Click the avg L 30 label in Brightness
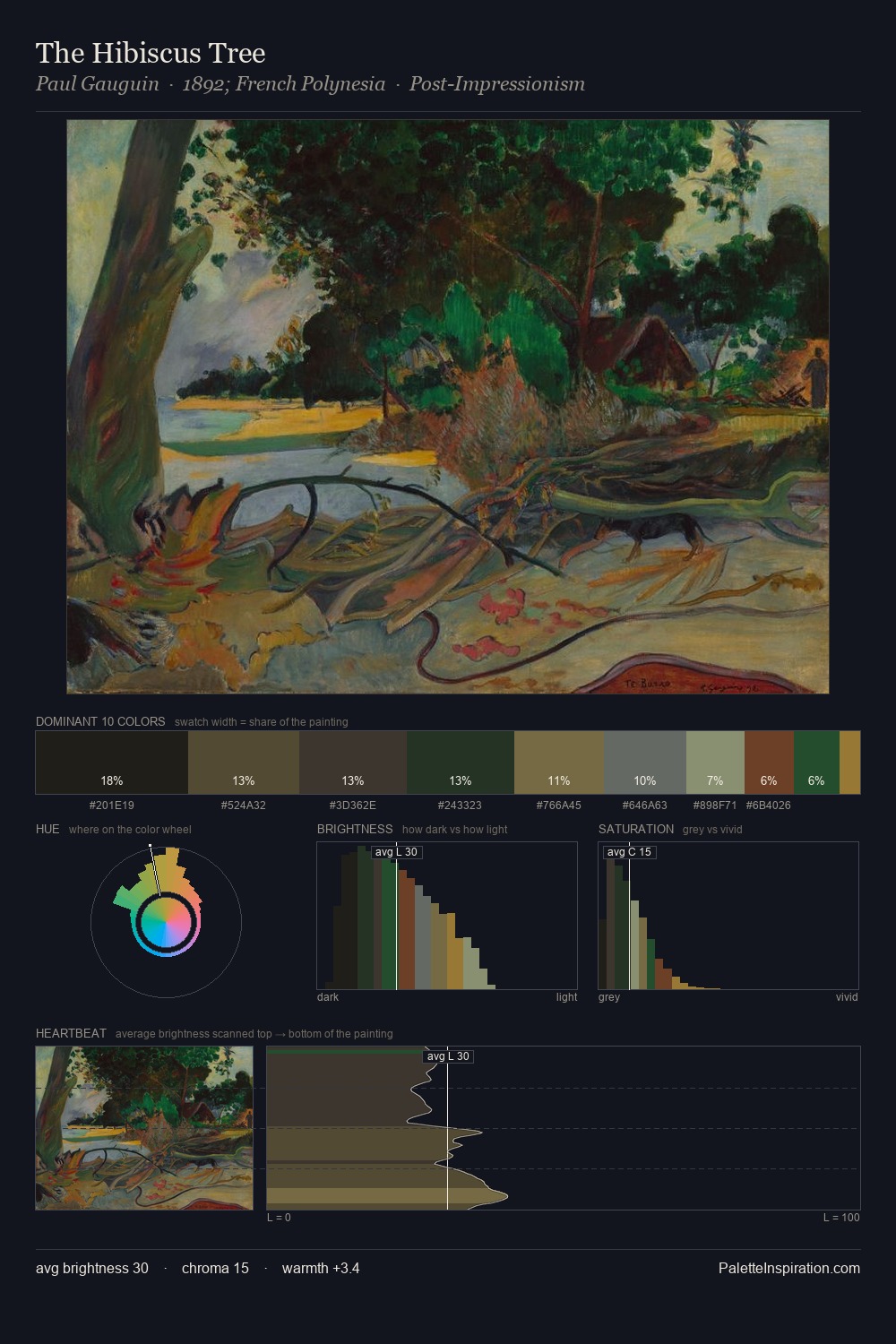 [x=396, y=852]
